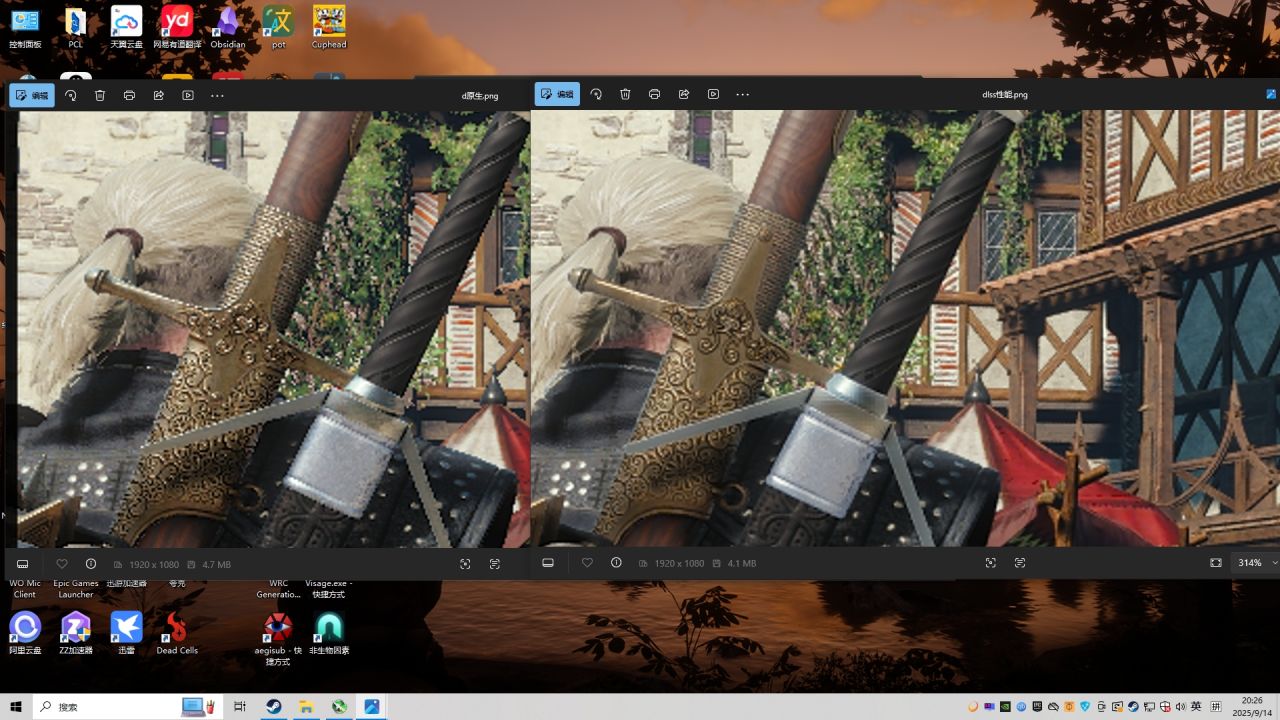Screen dimensions: 1280x720
Task: Share image from dlss性能.png window
Action: pyautogui.click(x=684, y=94)
